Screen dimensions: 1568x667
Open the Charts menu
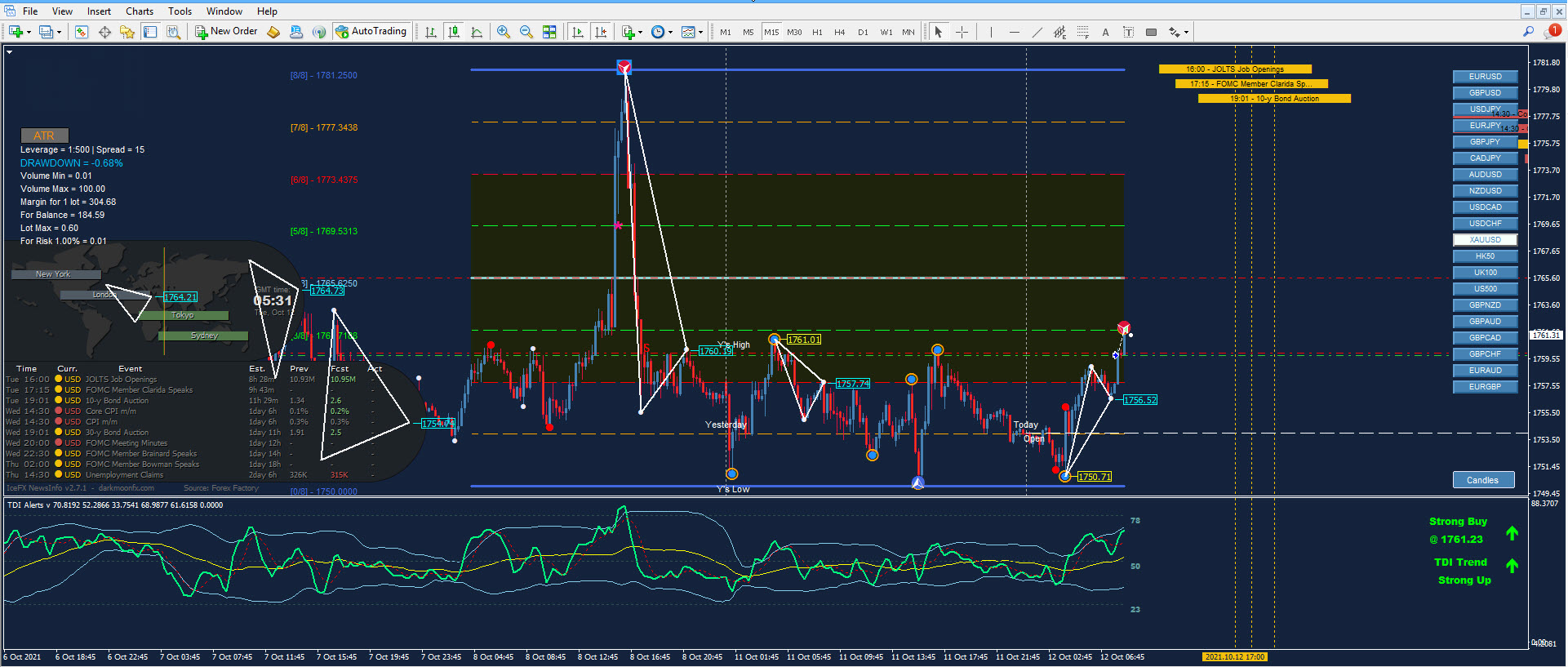point(139,11)
